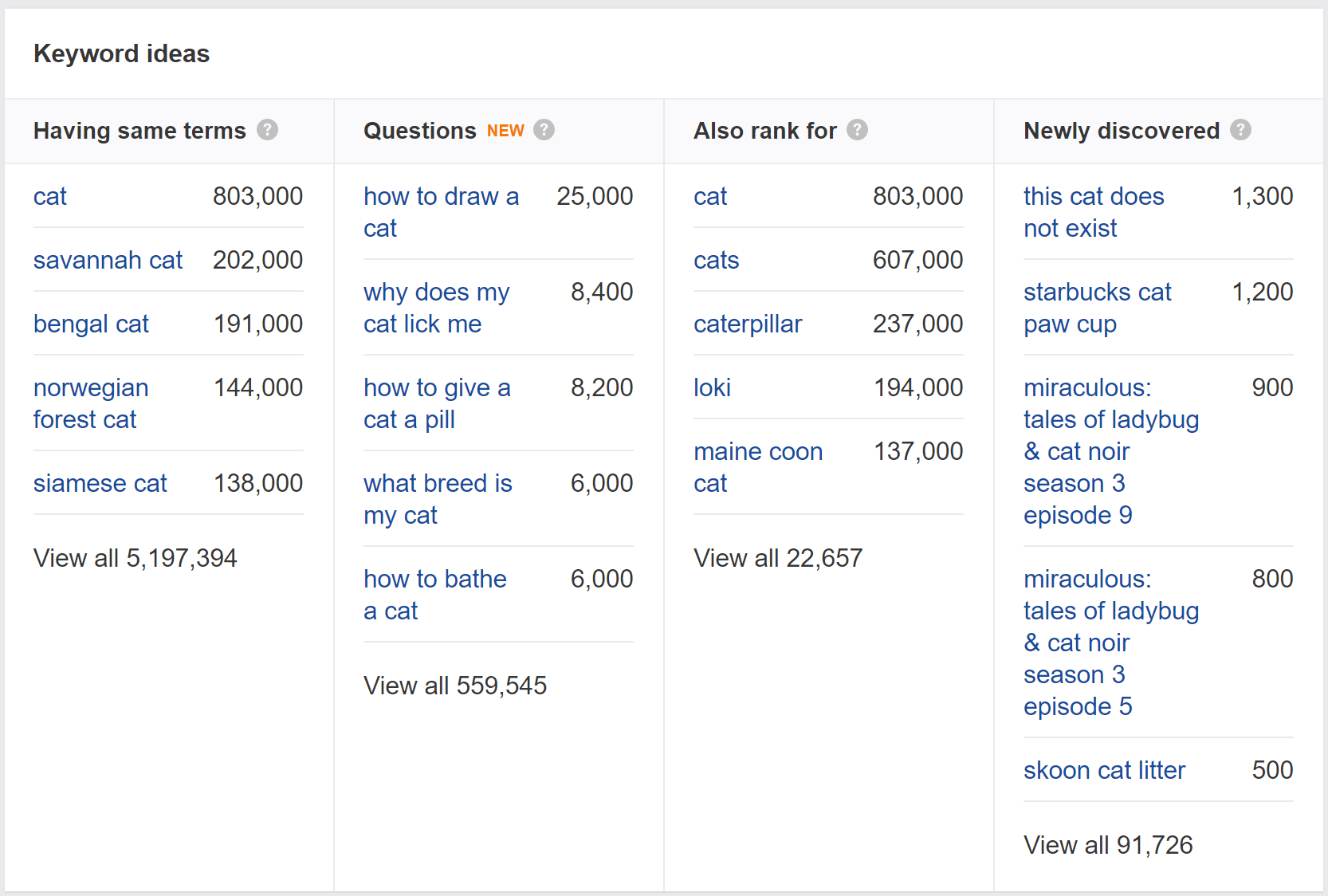
Task: View all 5,197,394 same-term keywords
Action: (x=135, y=558)
